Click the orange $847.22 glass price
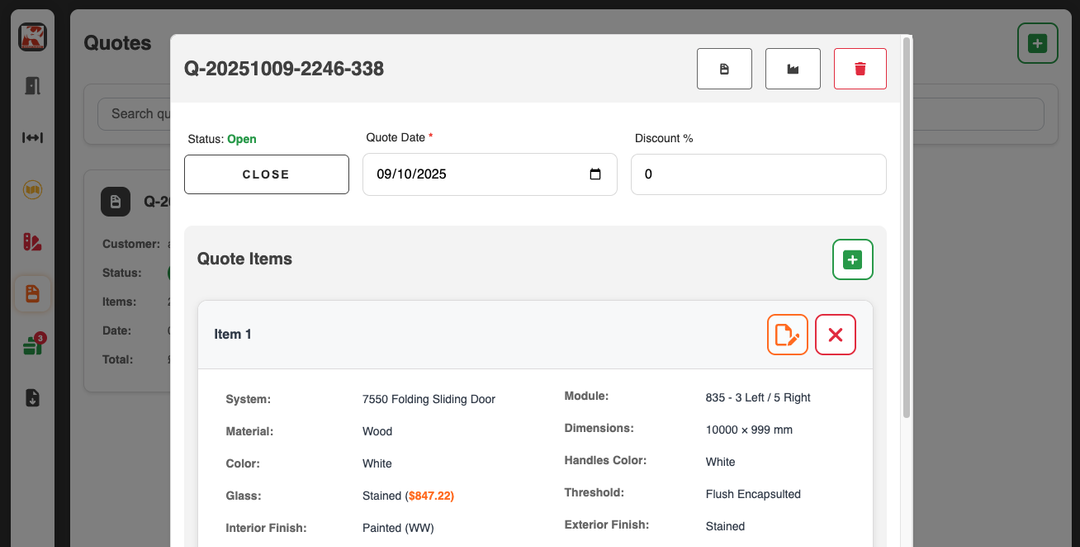 point(430,496)
